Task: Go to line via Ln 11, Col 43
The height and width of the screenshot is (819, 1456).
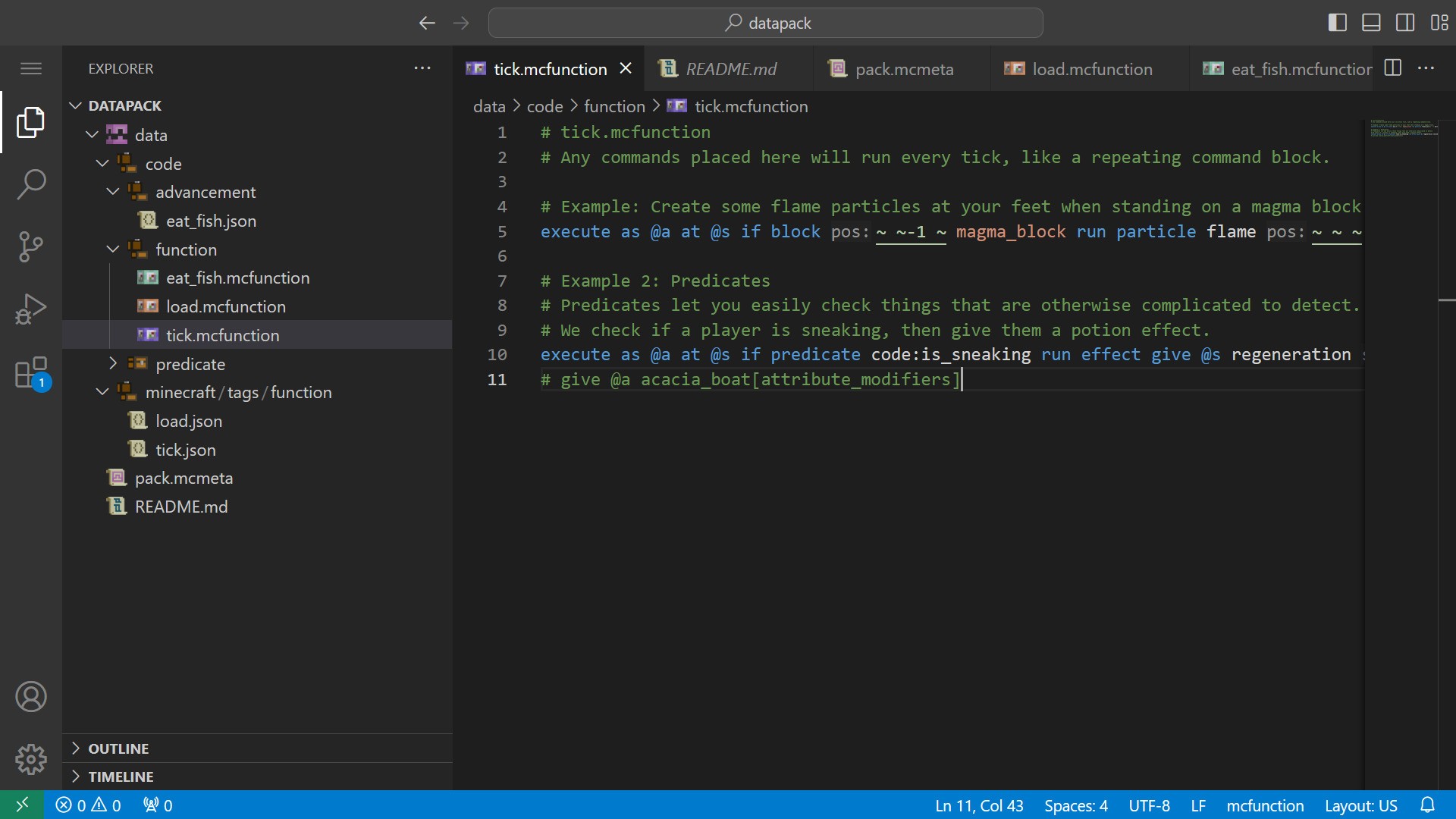Action: 979,805
